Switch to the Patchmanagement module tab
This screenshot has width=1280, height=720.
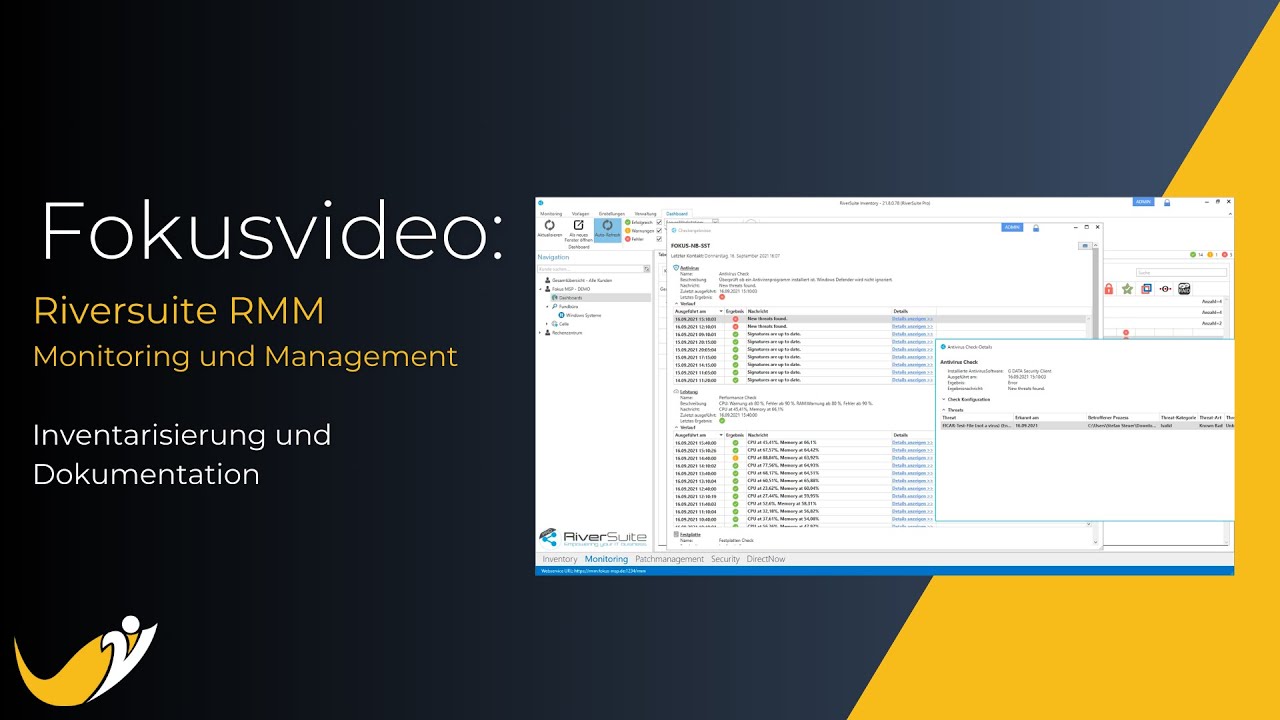click(669, 559)
